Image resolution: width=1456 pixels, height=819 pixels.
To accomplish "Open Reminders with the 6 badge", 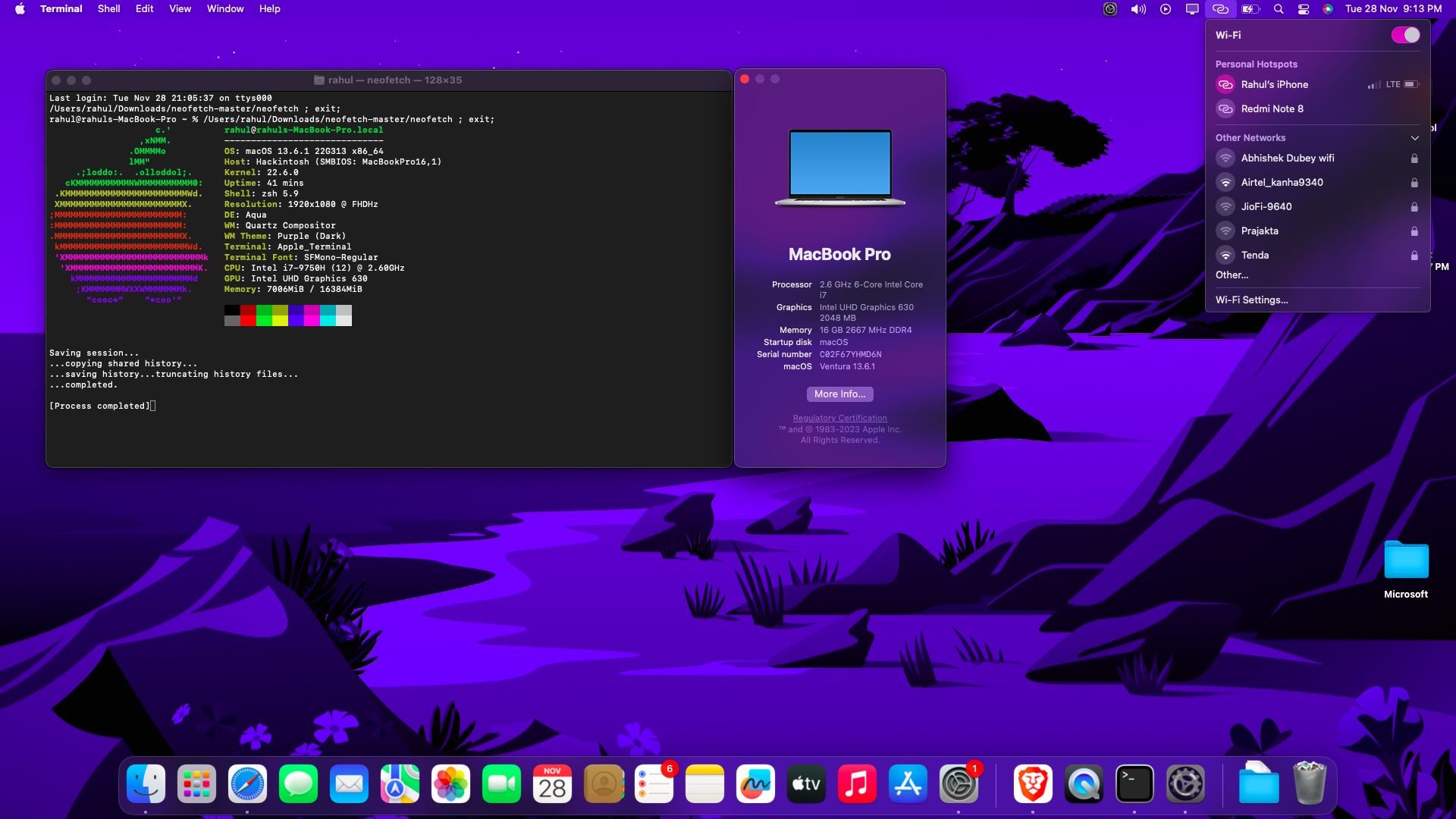I will 654,784.
